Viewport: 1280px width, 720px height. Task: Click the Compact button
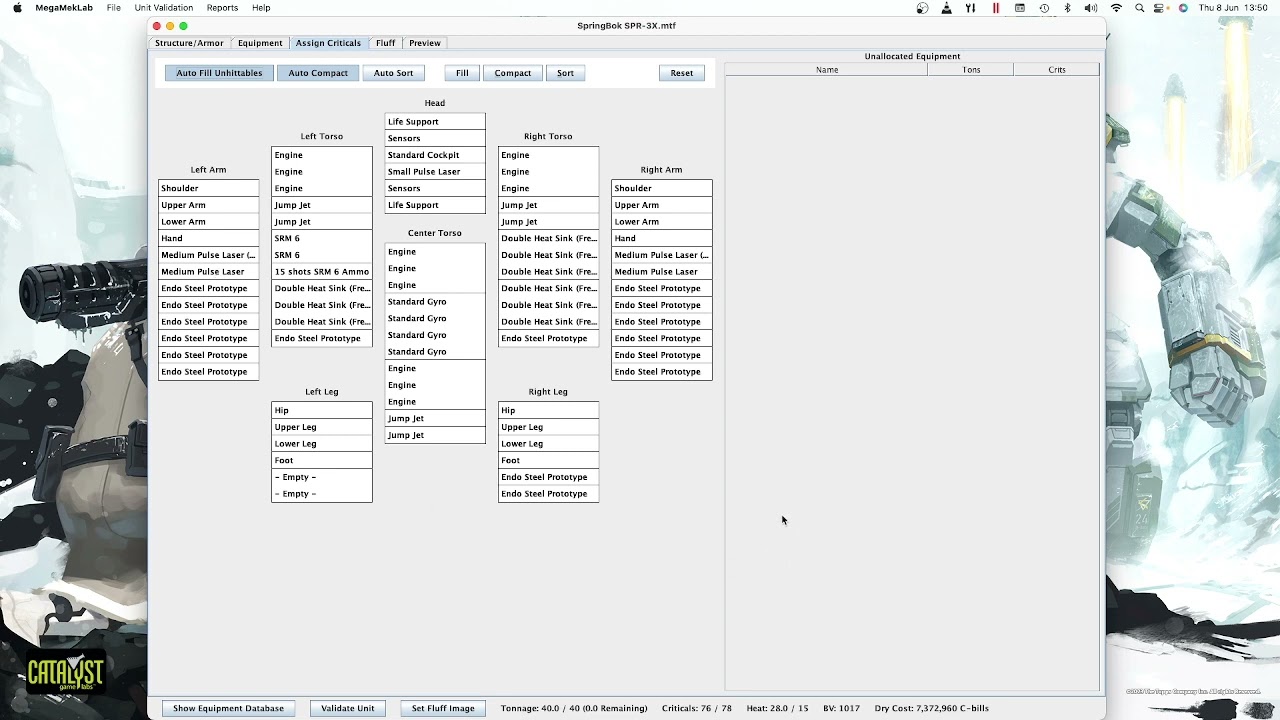point(513,73)
